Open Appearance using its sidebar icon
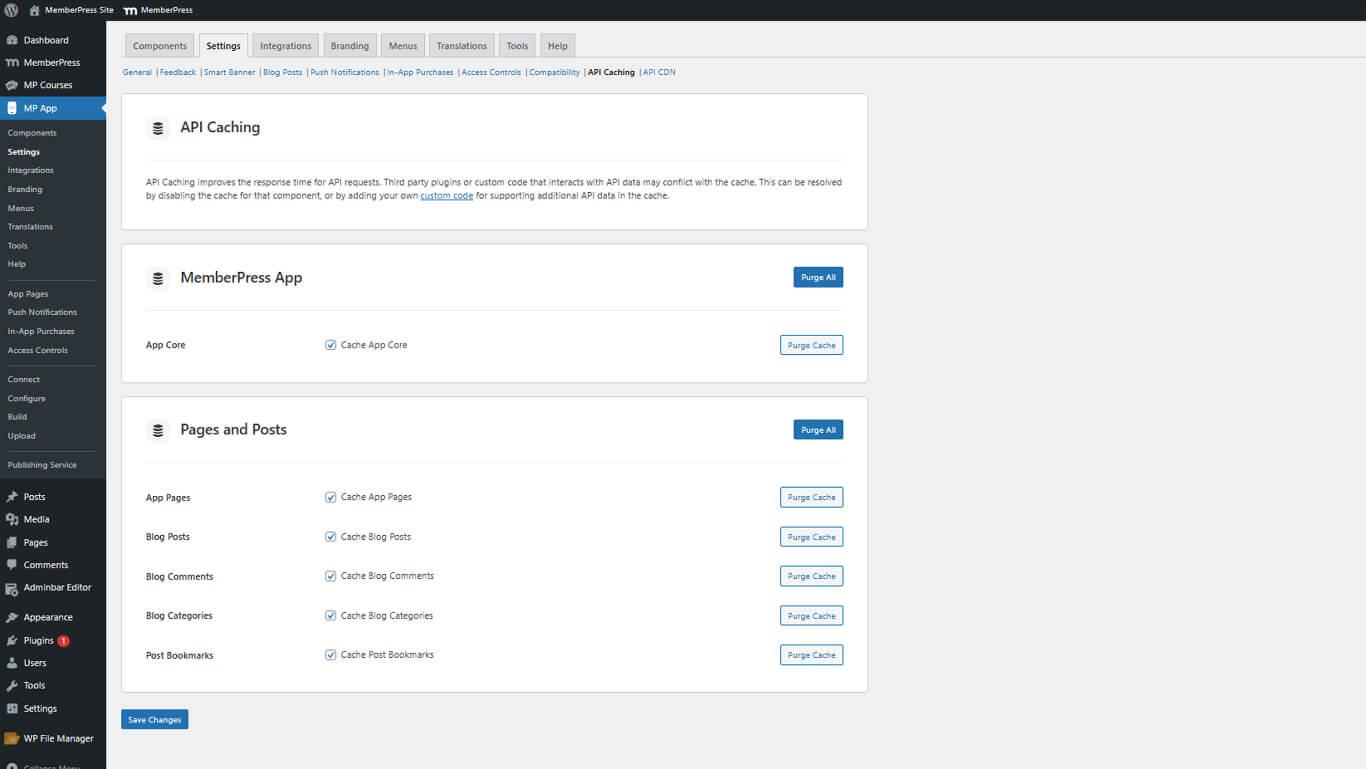 point(13,617)
